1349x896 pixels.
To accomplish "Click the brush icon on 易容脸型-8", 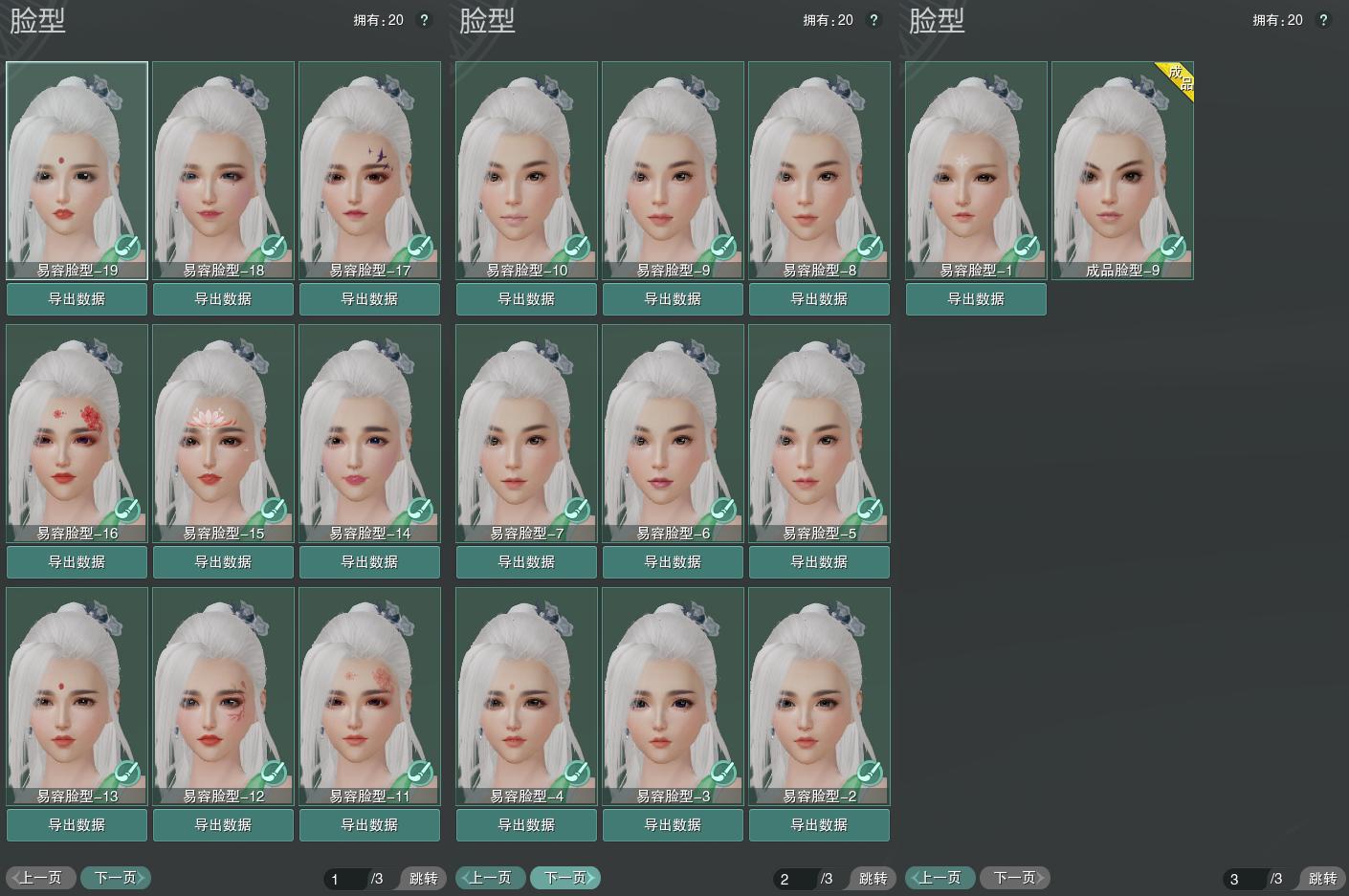I will pyautogui.click(x=870, y=248).
